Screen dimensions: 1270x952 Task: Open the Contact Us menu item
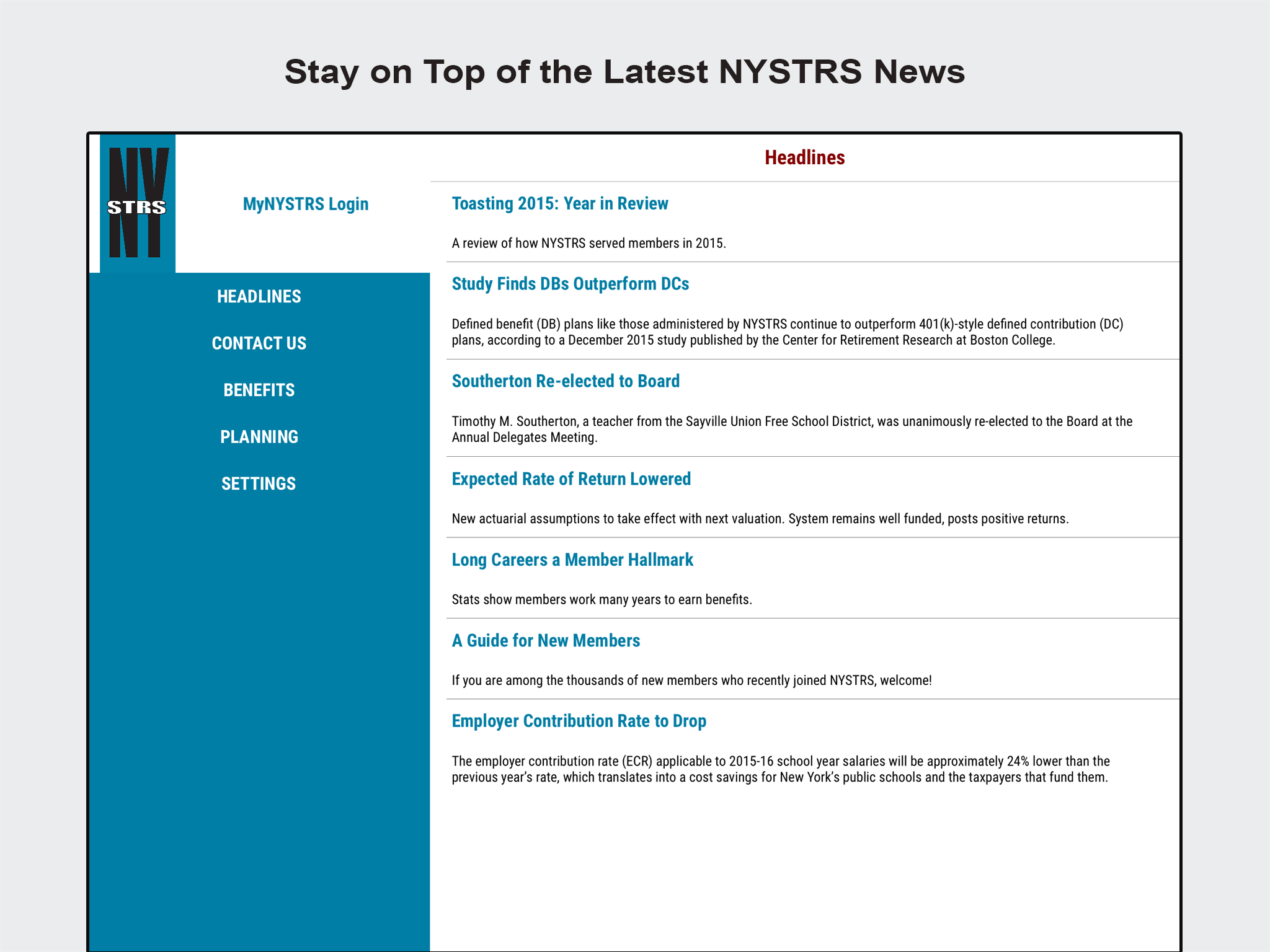259,343
